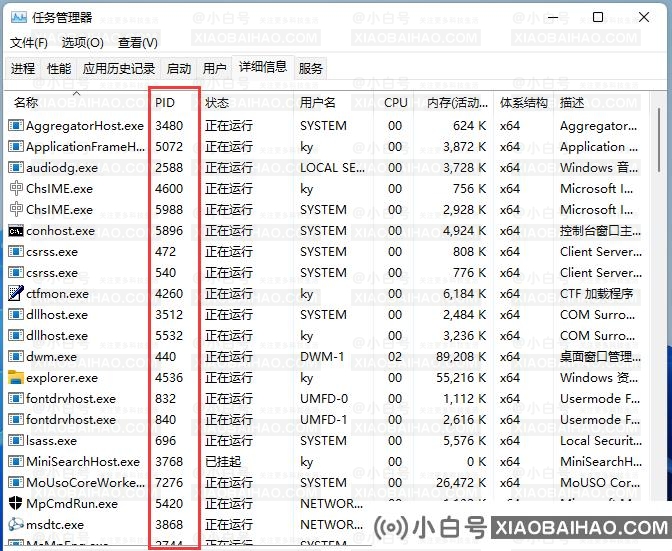Click the dllhost.exe icon with PID 3512

[16, 314]
